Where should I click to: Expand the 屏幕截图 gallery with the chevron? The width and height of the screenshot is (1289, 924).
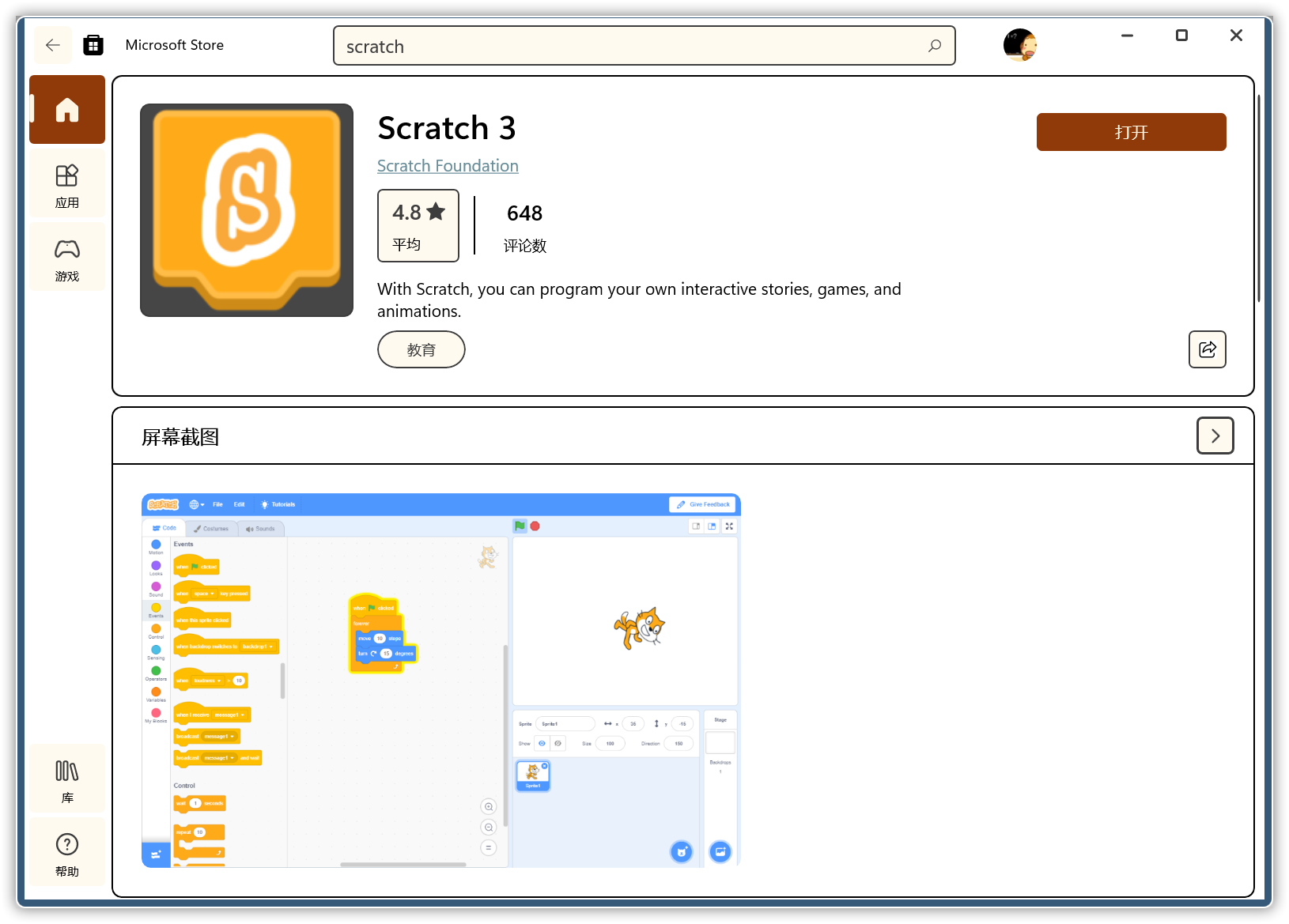point(1215,436)
